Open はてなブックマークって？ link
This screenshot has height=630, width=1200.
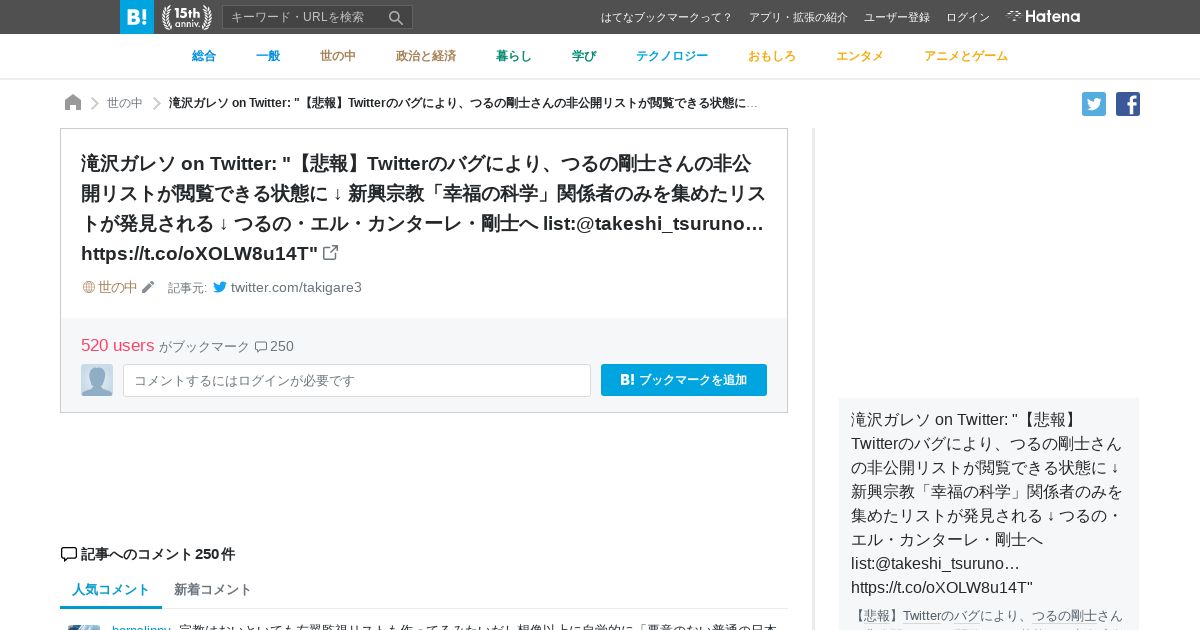point(667,17)
